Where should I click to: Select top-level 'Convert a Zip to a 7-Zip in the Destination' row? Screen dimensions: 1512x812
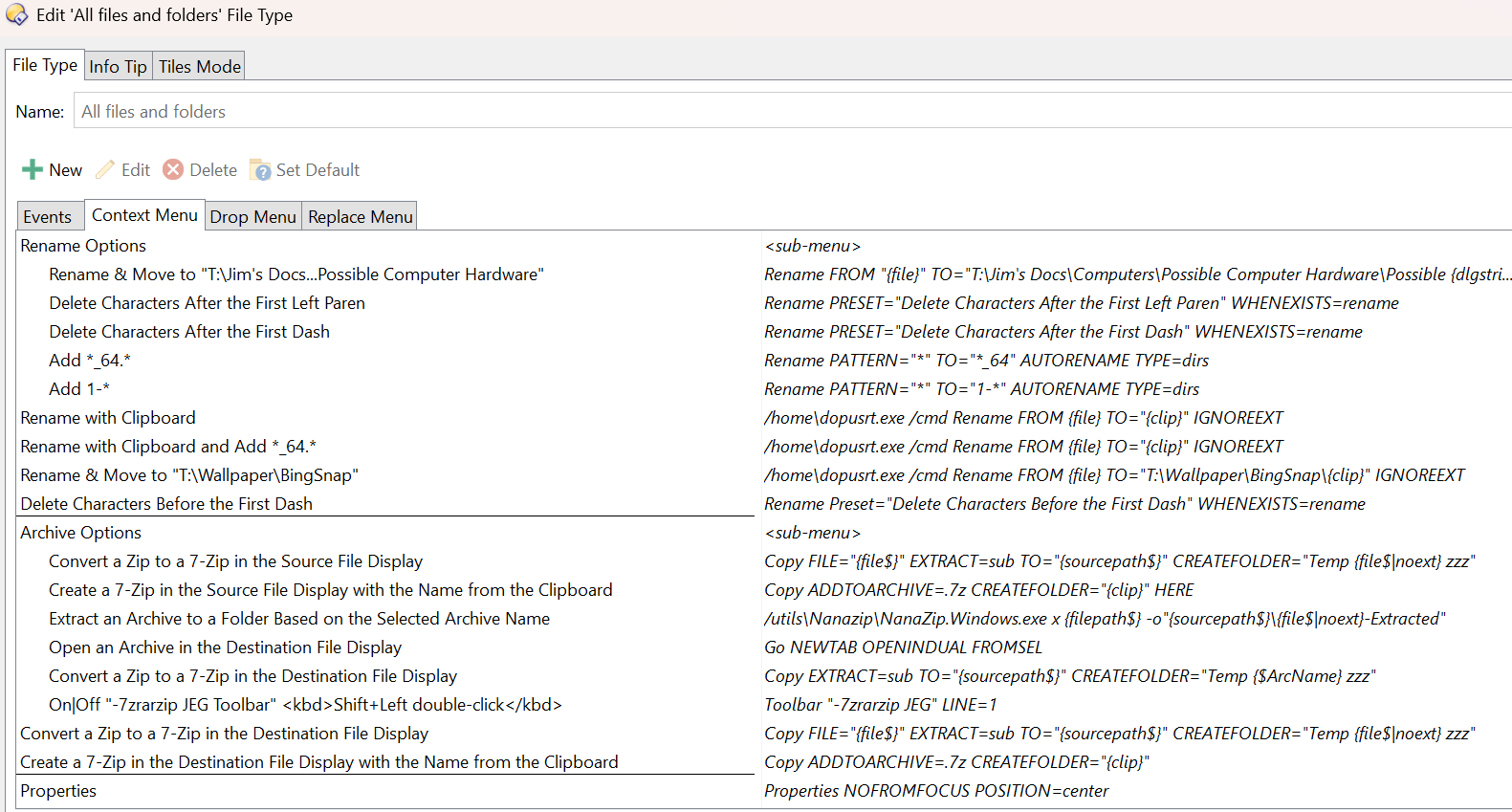click(225, 734)
